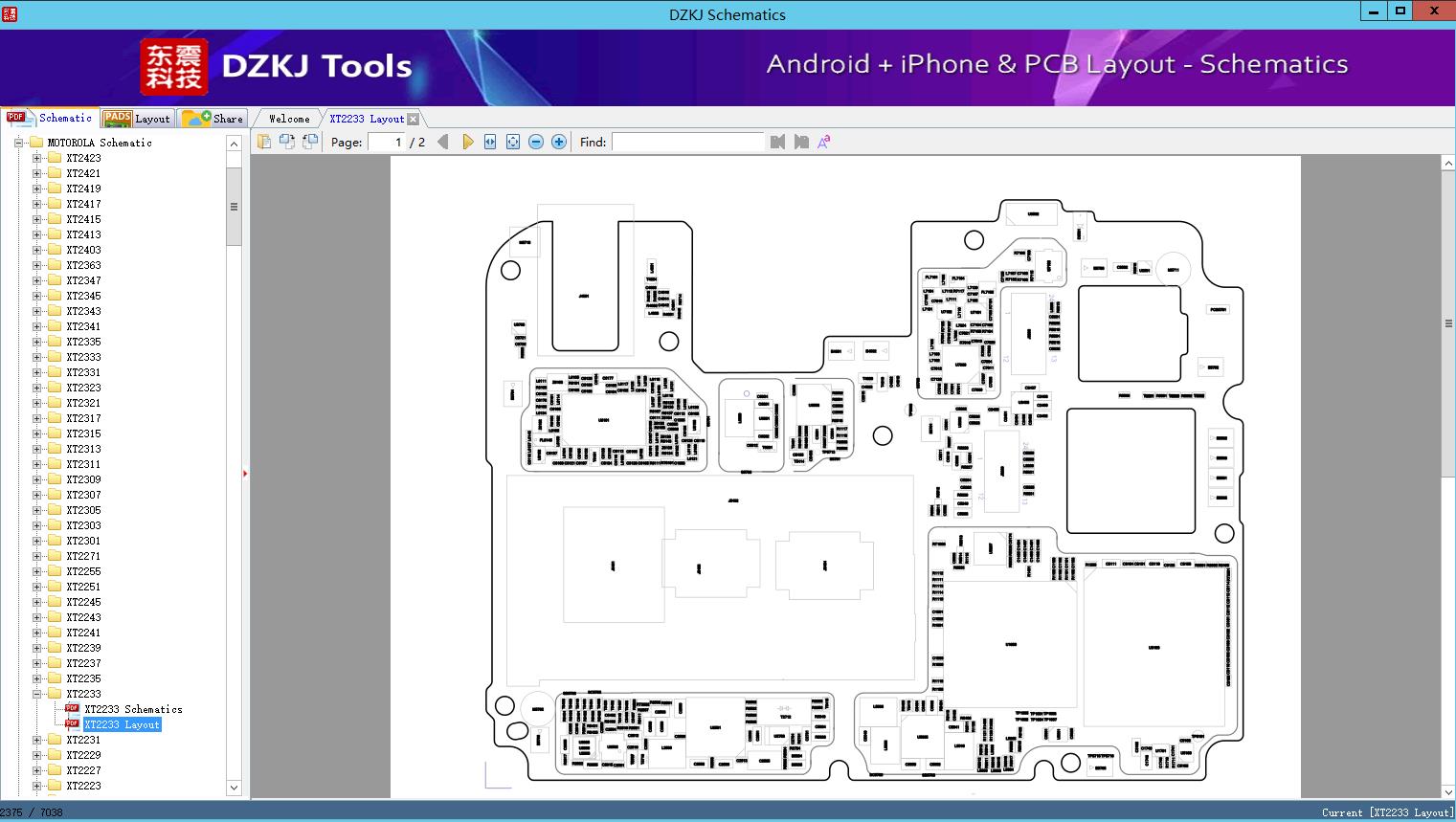Click the tree panel scroll down arrow
Screen dimensions: 1456x822
[x=234, y=788]
